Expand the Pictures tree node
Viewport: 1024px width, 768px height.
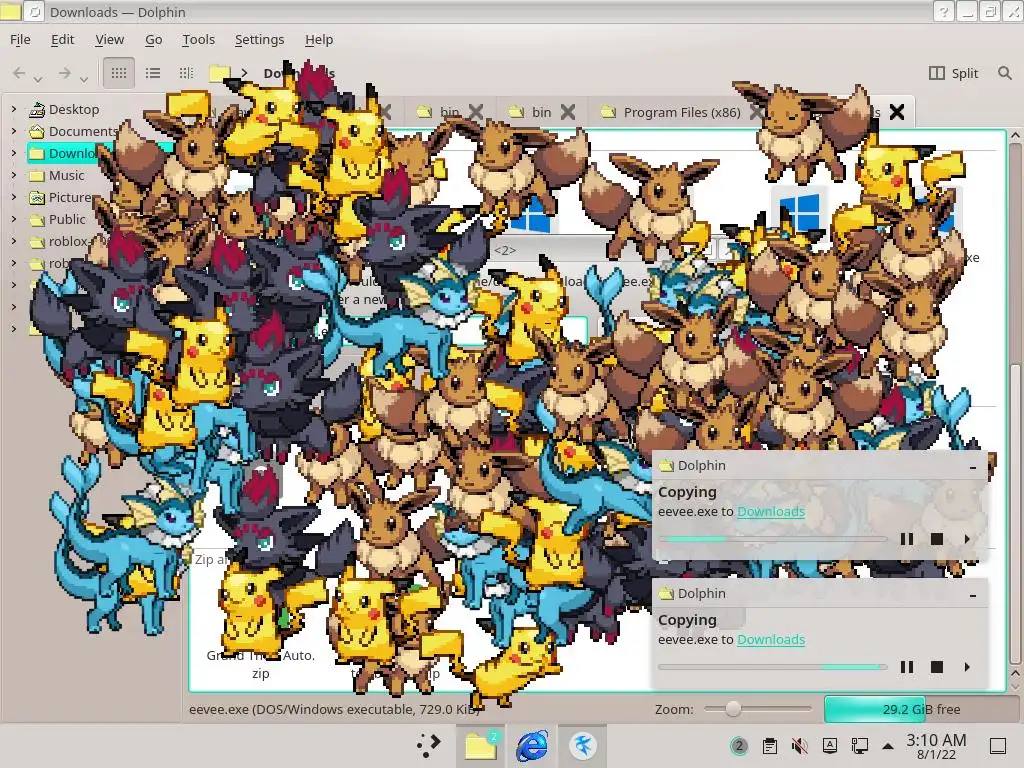tap(14, 197)
